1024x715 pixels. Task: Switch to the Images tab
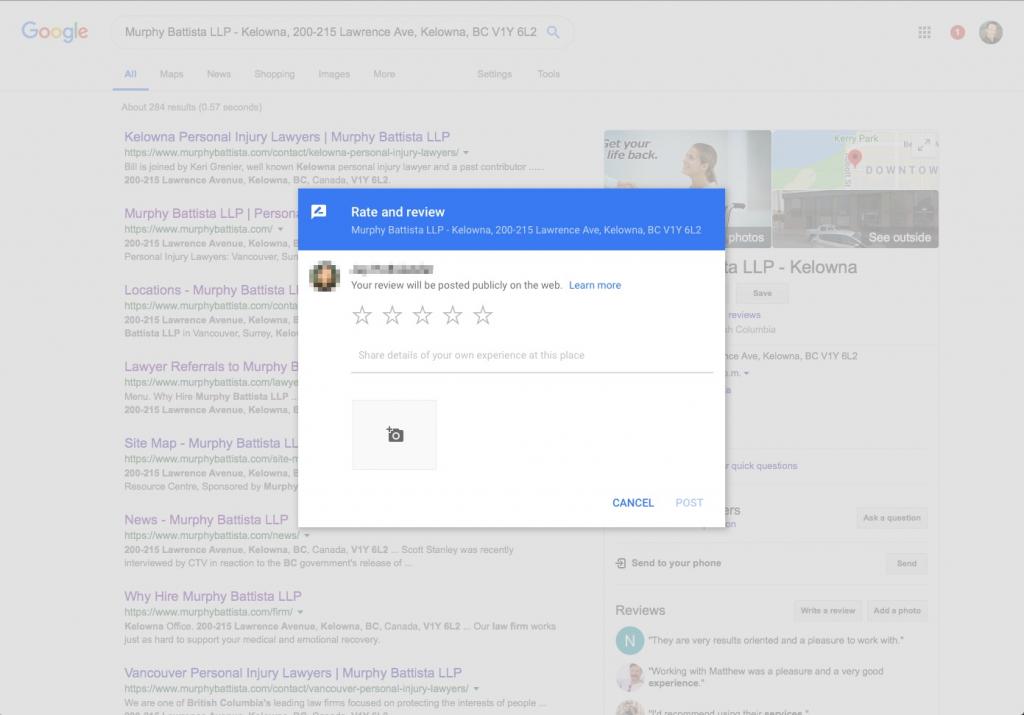[334, 74]
